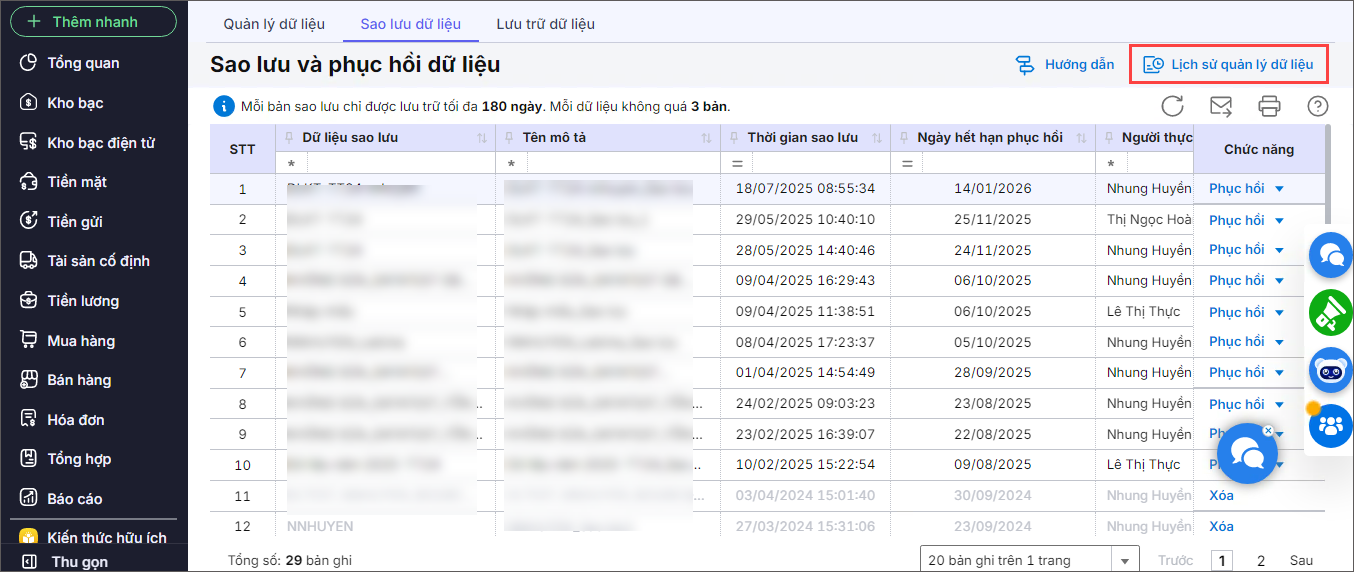
Task: Open the robot assistant icon
Action: (x=1331, y=369)
